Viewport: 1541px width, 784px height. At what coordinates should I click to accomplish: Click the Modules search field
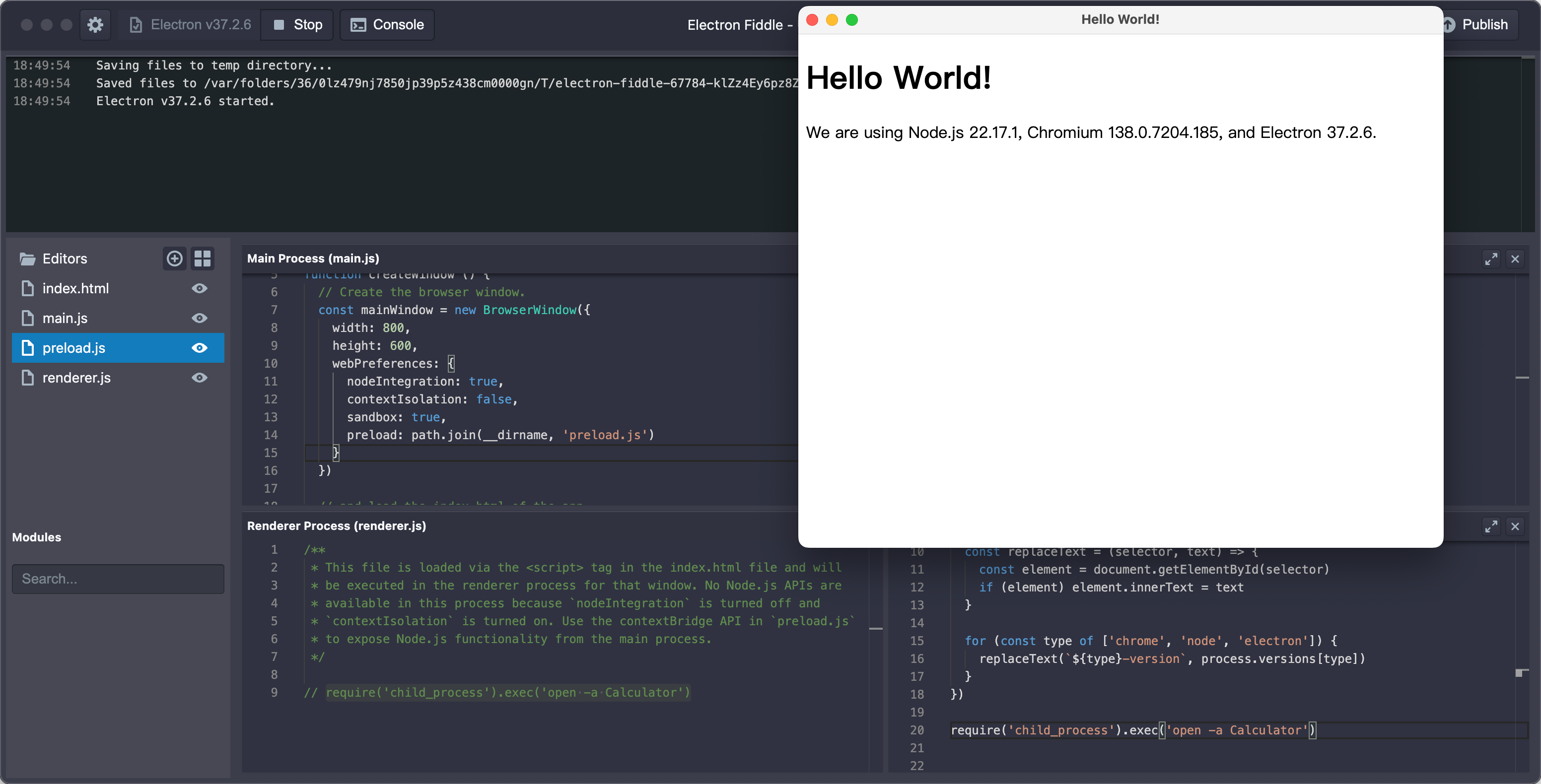pyautogui.click(x=118, y=579)
